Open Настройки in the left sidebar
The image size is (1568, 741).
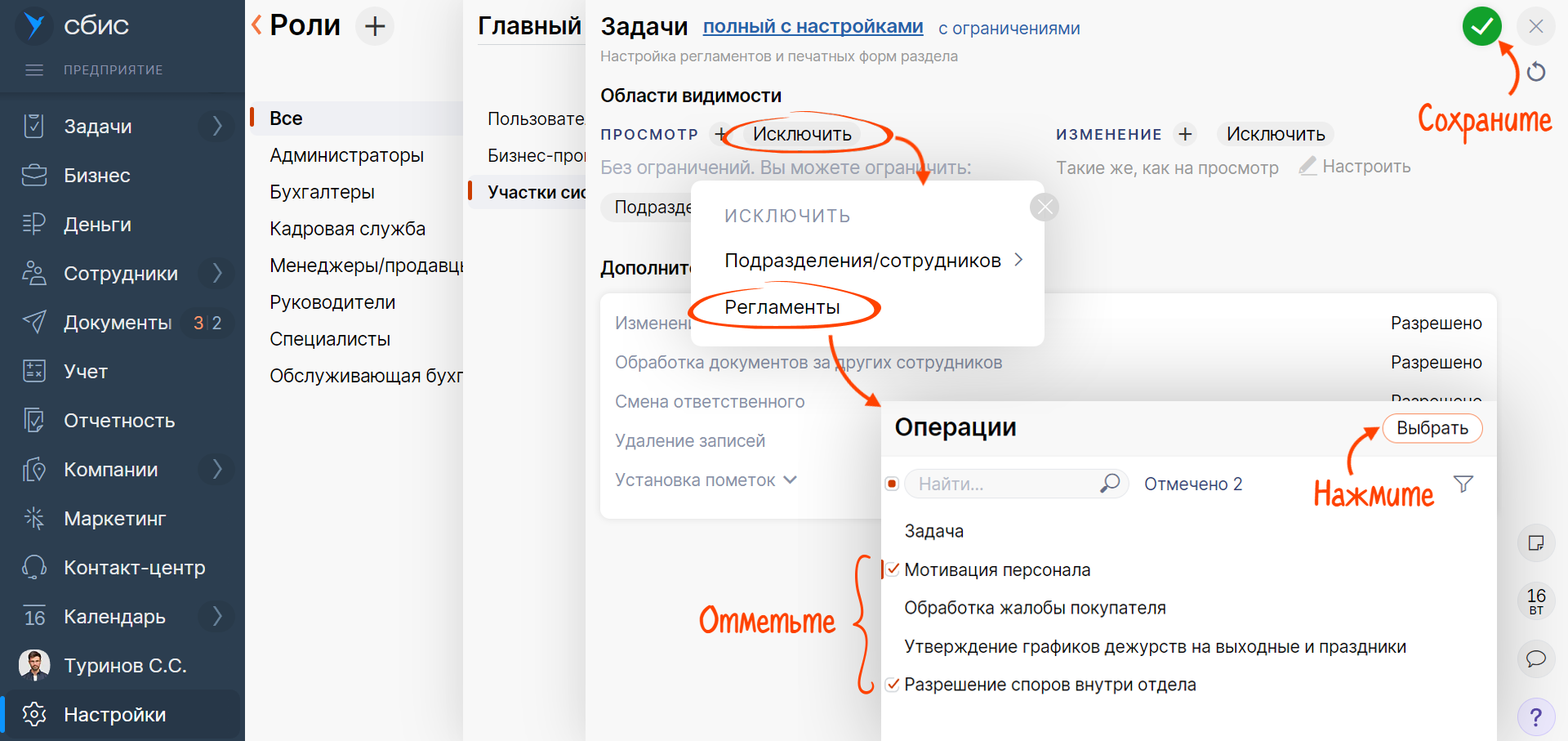(114, 715)
